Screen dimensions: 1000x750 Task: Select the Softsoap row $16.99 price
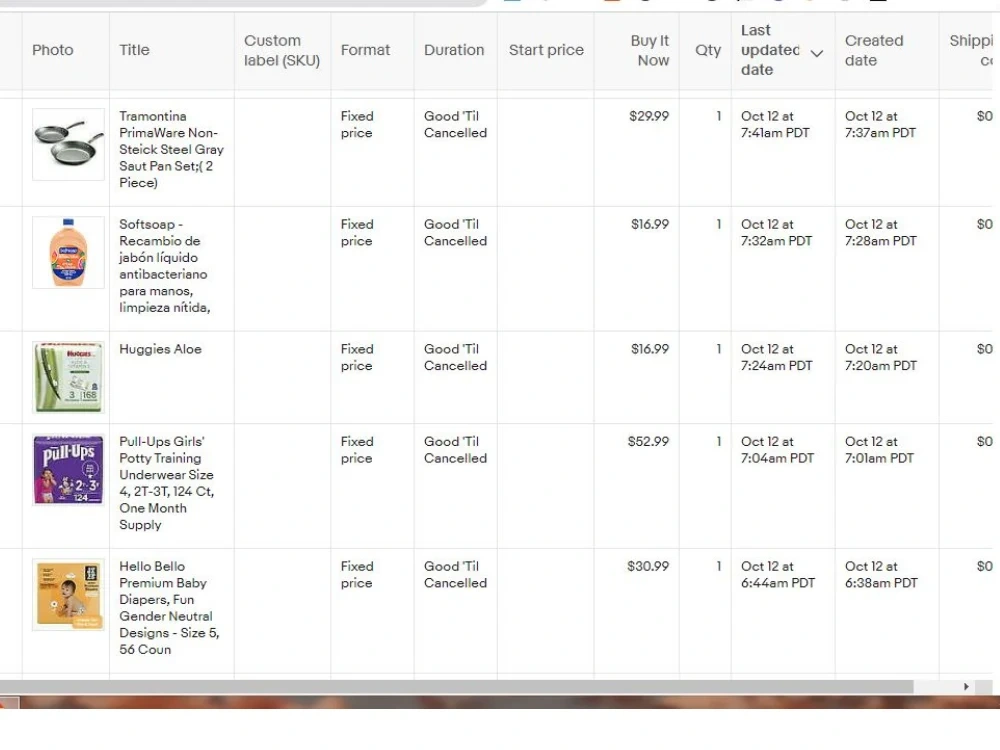(650, 224)
